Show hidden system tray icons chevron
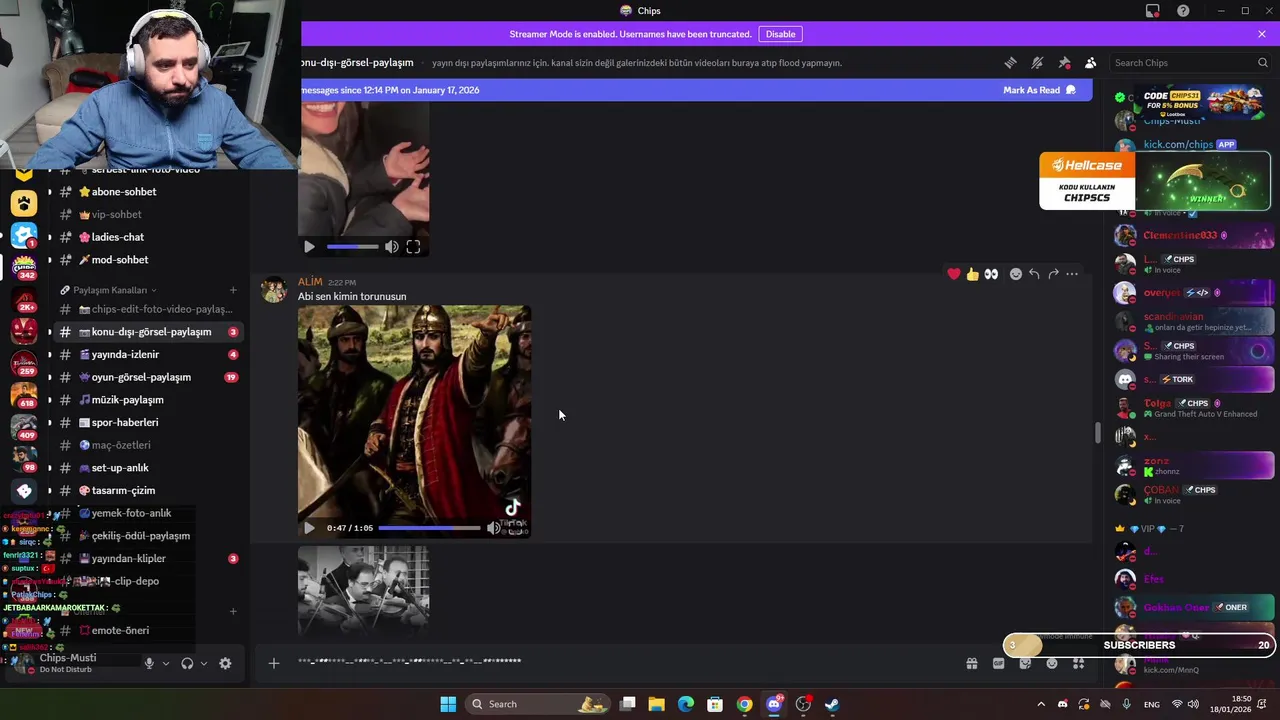The height and width of the screenshot is (720, 1280). [1041, 704]
